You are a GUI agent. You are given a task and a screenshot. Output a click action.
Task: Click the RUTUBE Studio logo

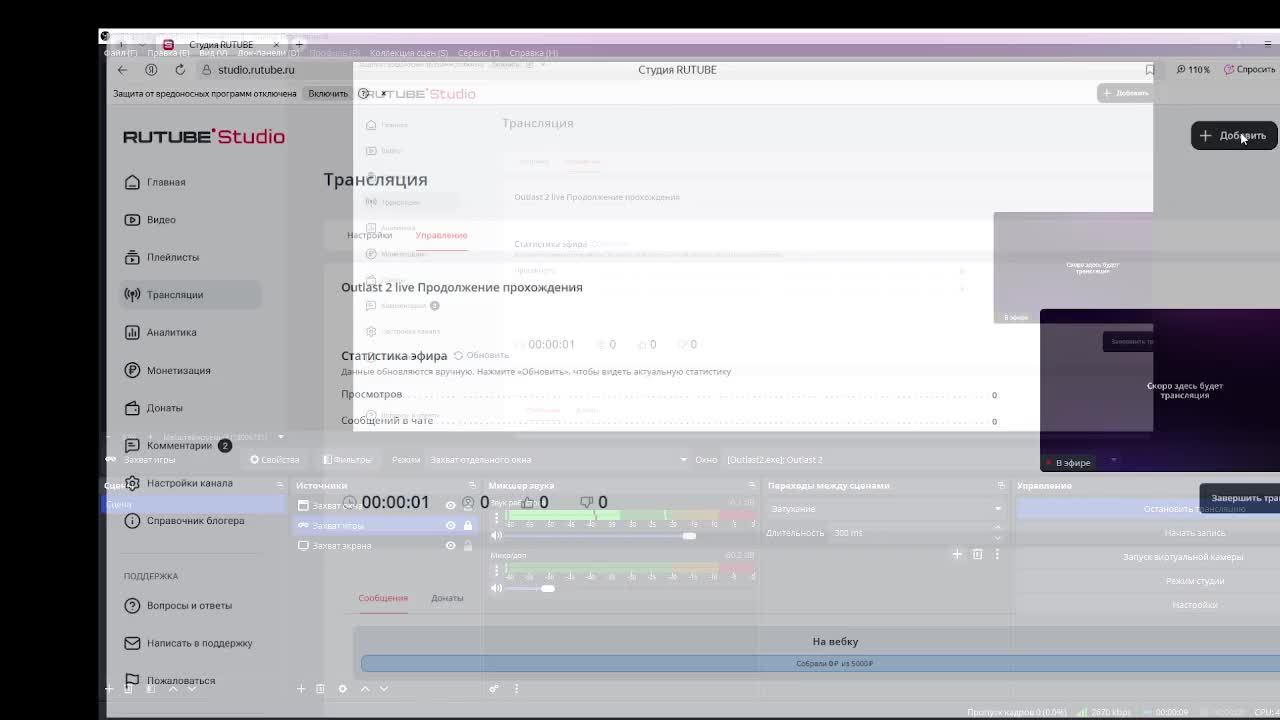tap(204, 136)
